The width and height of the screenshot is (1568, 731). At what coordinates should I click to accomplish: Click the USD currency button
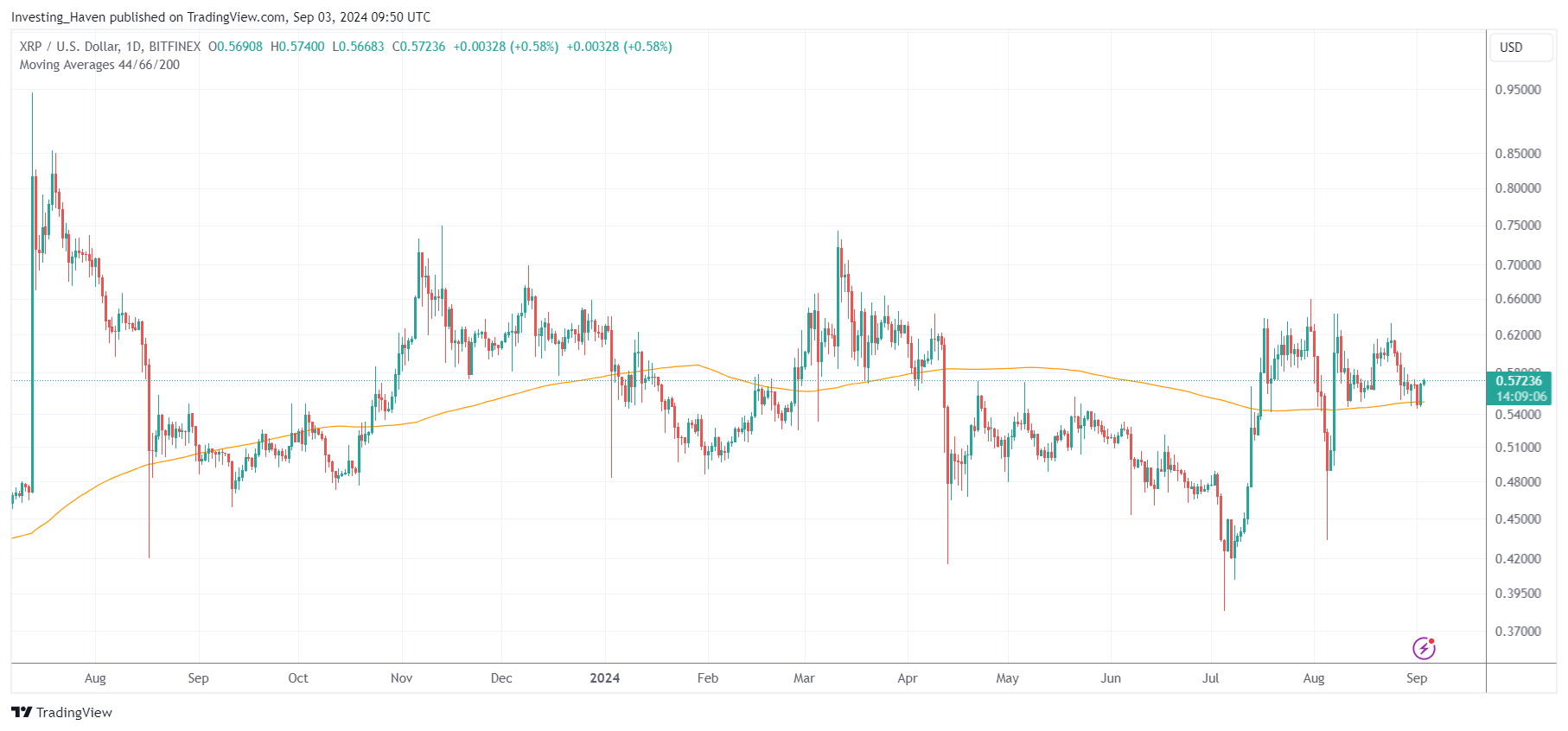pos(1520,48)
